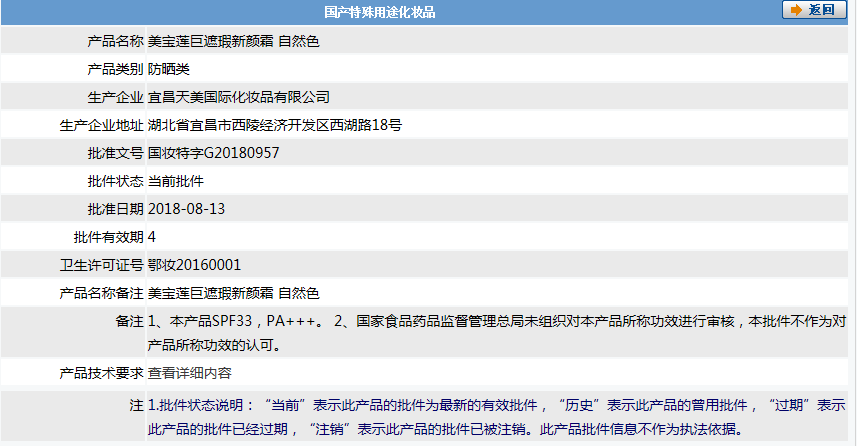Viewport: 857px width, 446px height.
Task: Select address 湖北省宜昌市西陵经济开发区西湖路18号
Action: [275, 126]
